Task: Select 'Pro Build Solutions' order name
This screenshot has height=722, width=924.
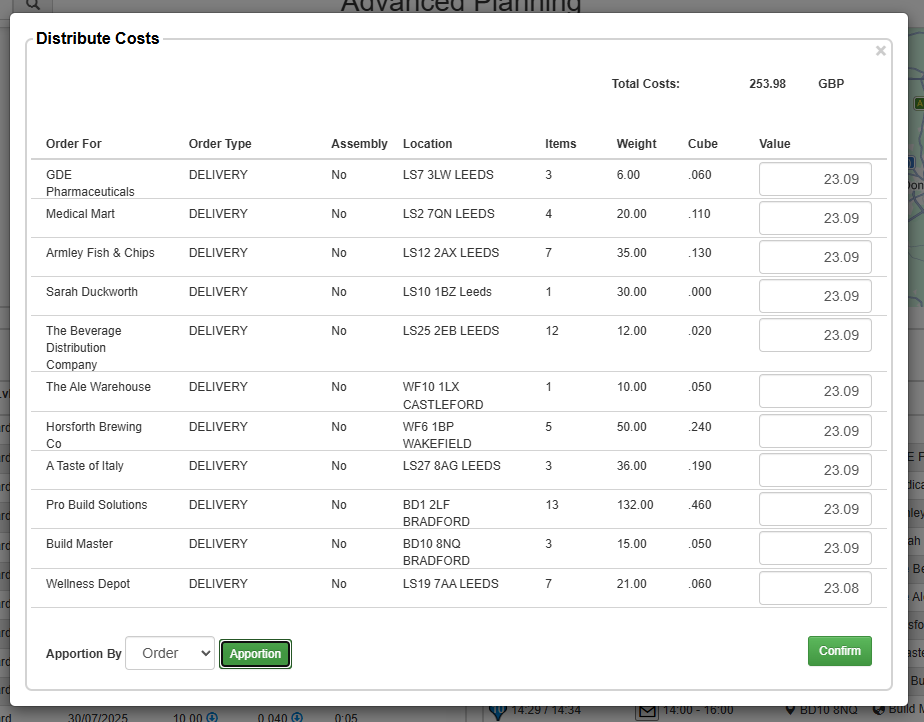Action: (x=97, y=505)
